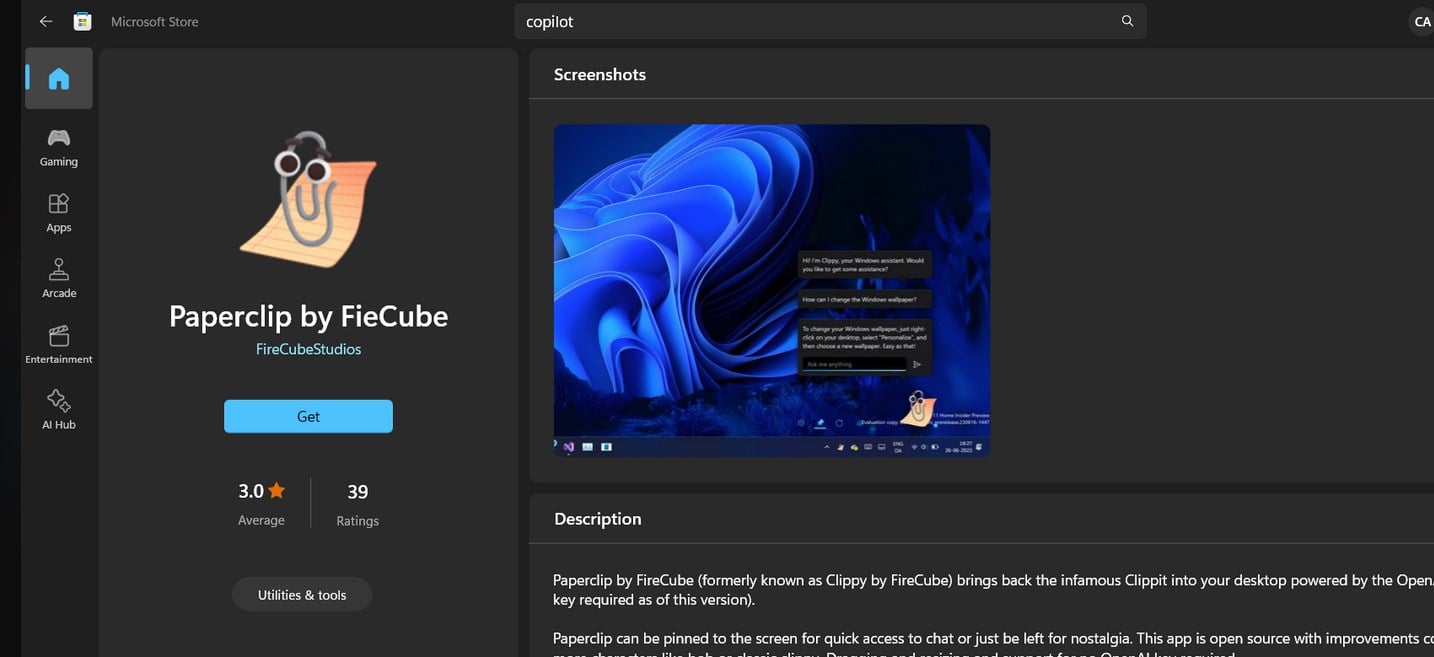Click the Microsoft Store logo icon
1434x657 pixels.
[83, 21]
